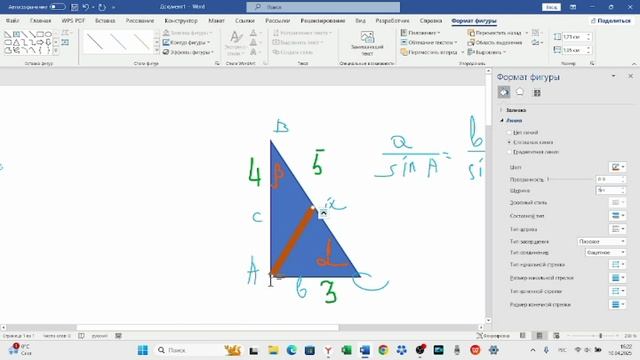Click the Search box in title bar
The height and width of the screenshot is (360, 640).
click(323, 7)
